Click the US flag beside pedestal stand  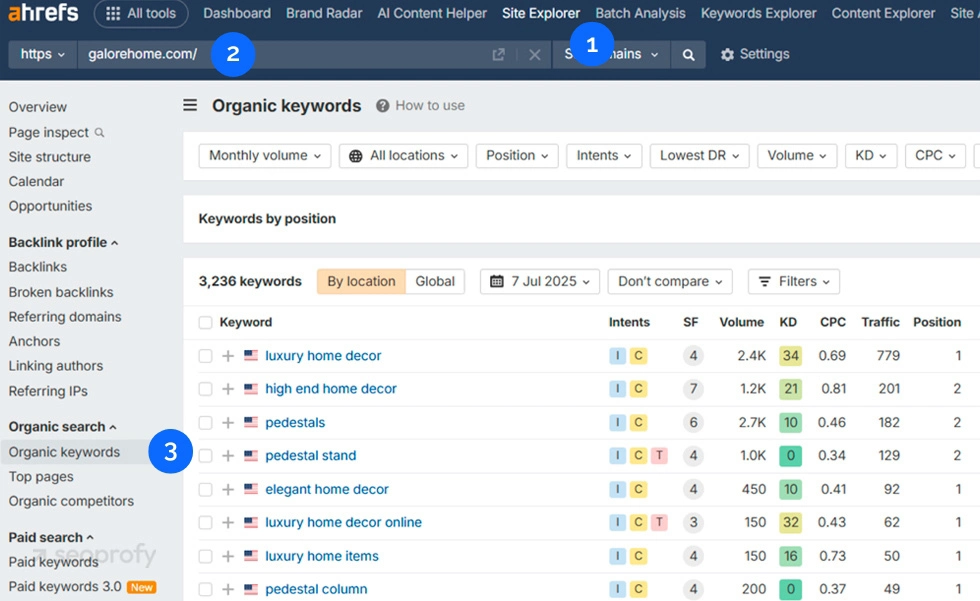(x=252, y=455)
